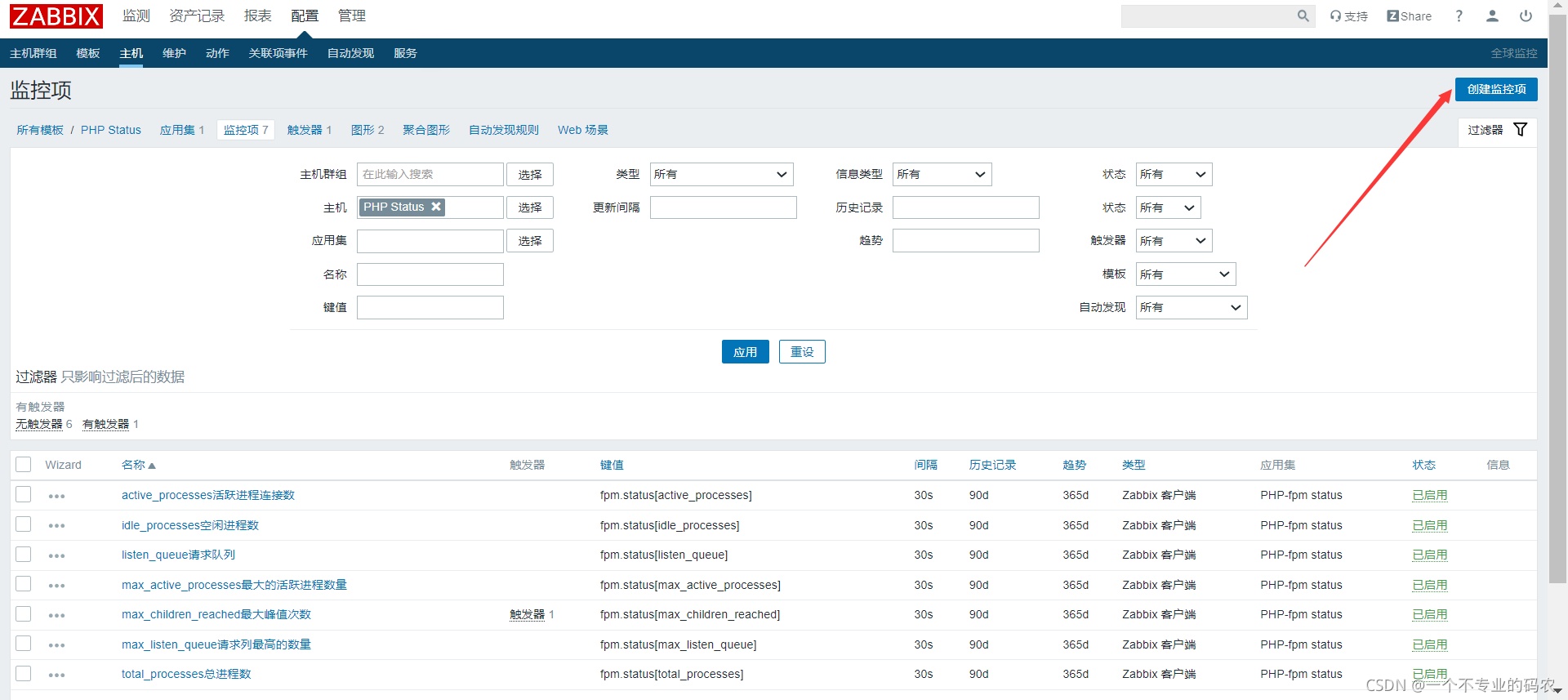Open the 信息类型 dropdown

click(x=942, y=174)
